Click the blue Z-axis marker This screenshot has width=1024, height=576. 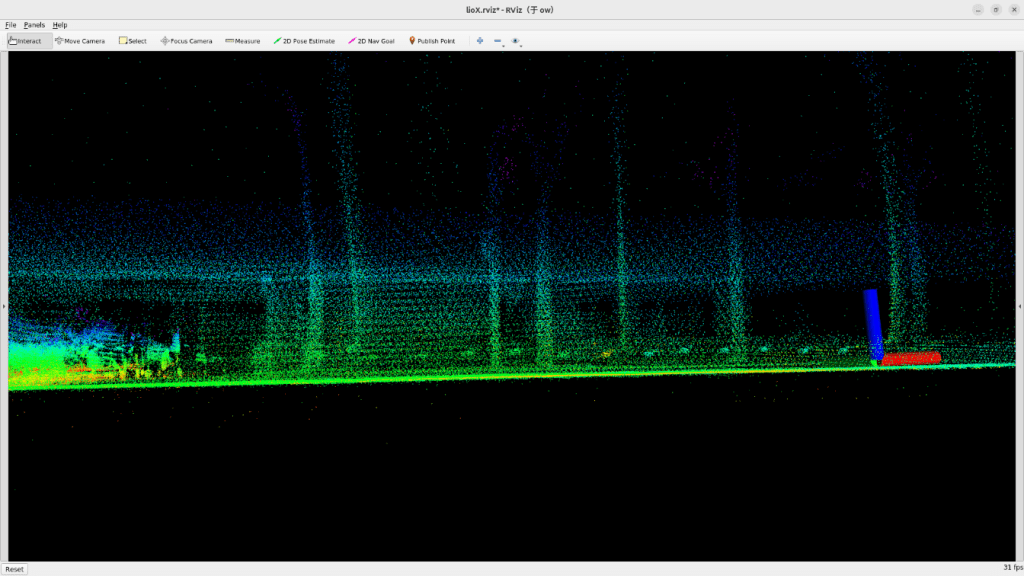(x=873, y=322)
